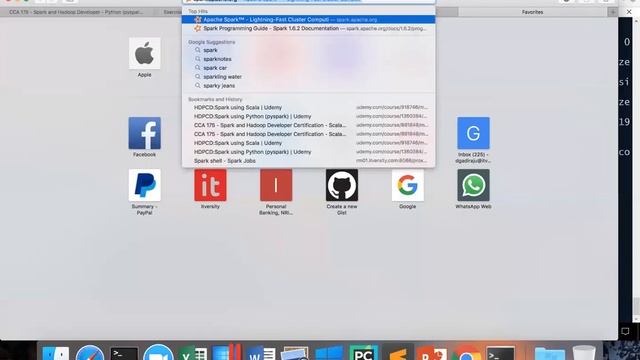Open the Facebook favorites tile
The width and height of the screenshot is (640, 360).
click(144, 133)
